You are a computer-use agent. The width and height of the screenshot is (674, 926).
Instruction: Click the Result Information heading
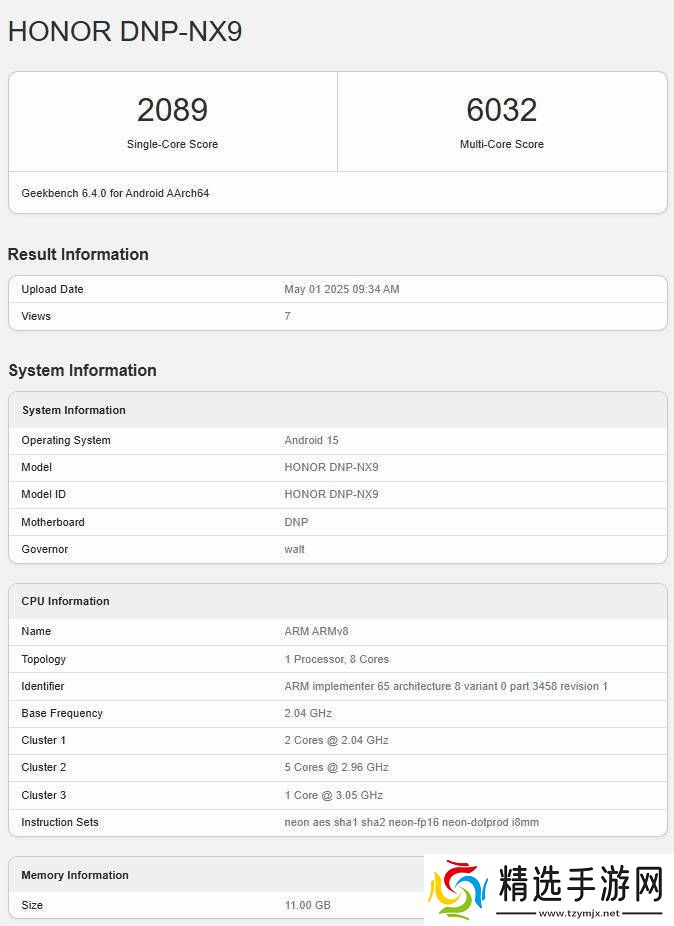tap(78, 254)
